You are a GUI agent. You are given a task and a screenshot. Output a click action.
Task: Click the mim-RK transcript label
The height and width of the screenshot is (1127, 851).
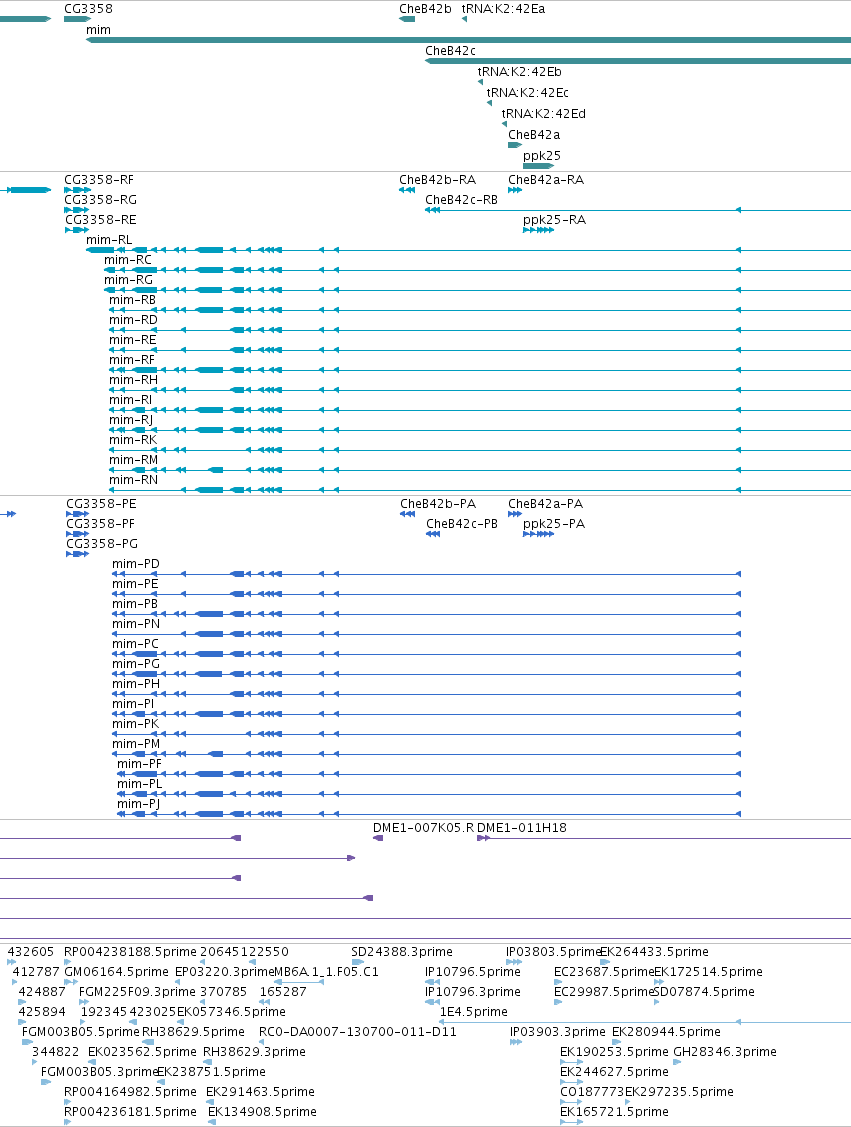[x=133, y=440]
